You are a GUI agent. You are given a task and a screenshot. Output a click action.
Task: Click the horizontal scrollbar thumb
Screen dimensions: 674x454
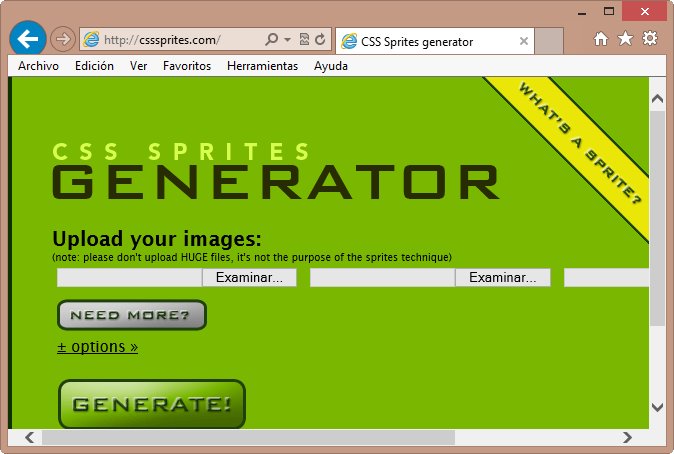coord(248,437)
